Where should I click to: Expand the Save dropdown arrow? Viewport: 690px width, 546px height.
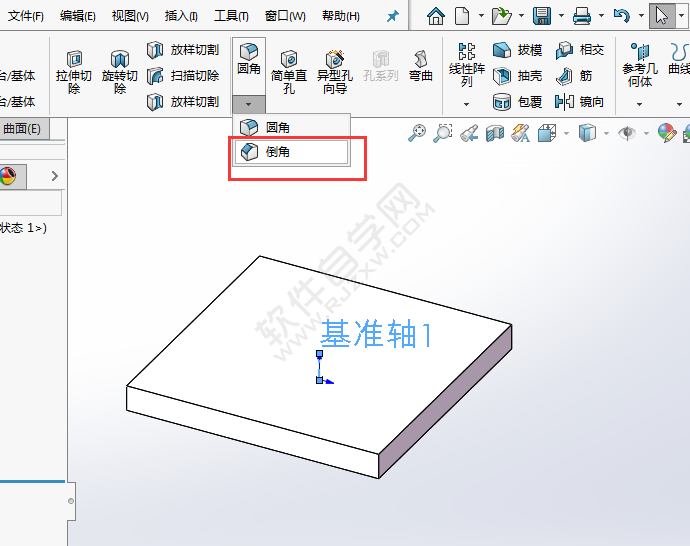(x=561, y=16)
